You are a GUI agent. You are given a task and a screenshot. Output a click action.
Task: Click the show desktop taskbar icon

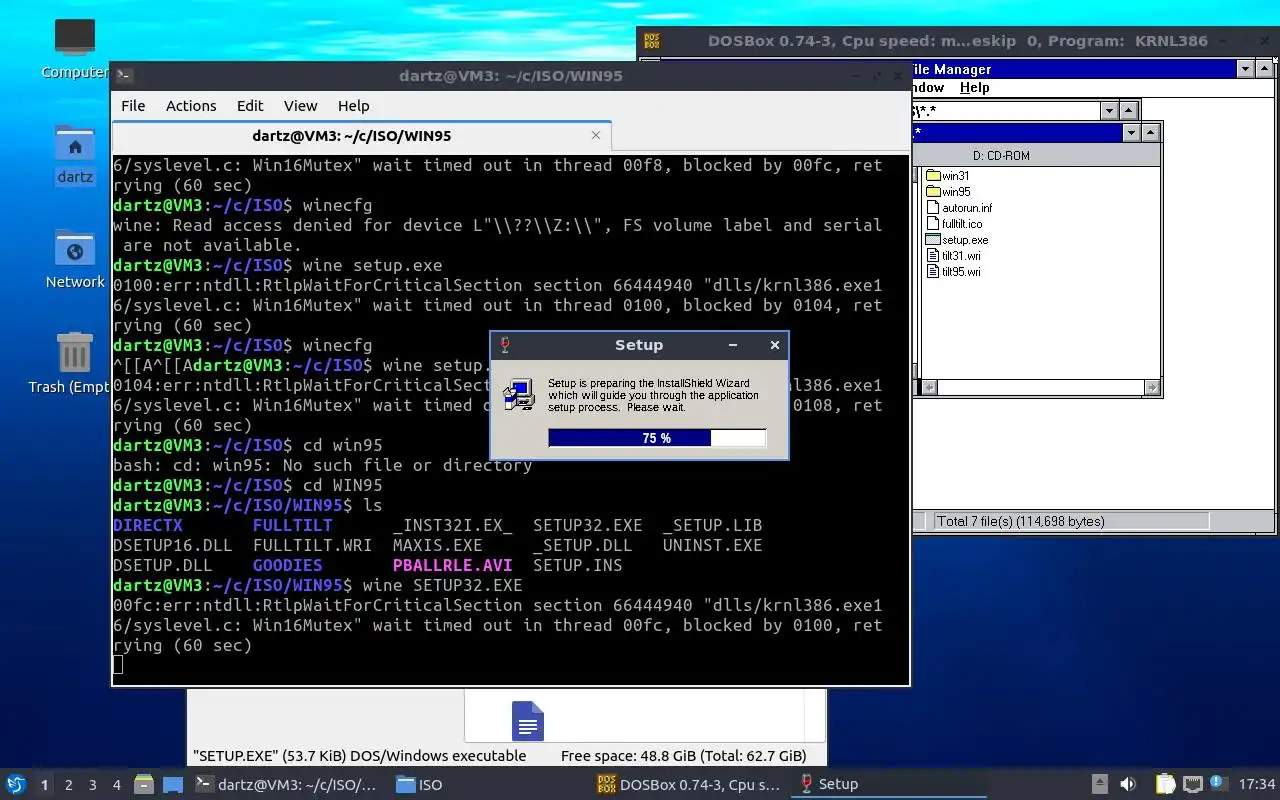pos(173,784)
